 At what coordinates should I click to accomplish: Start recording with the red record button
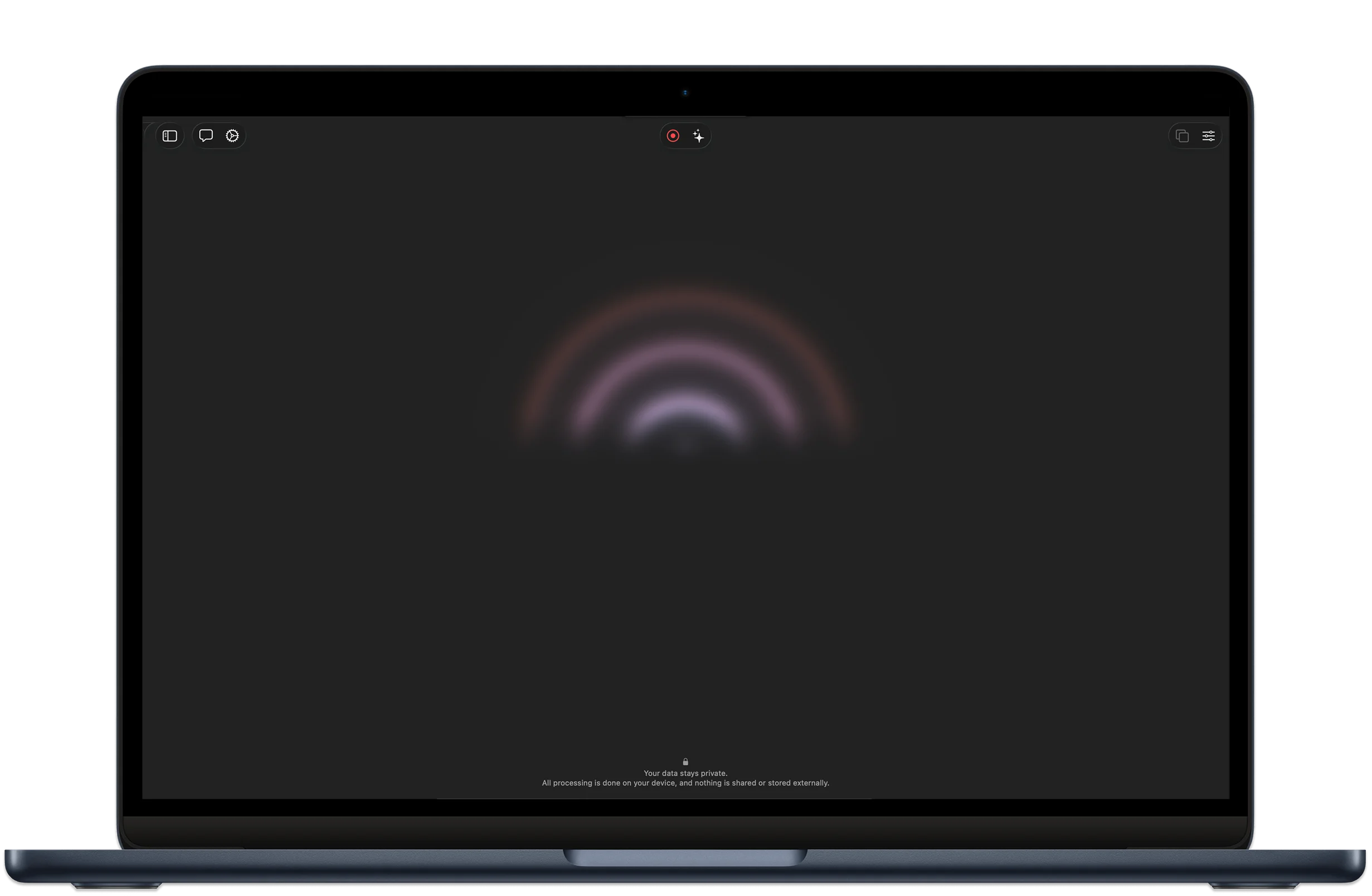[673, 136]
